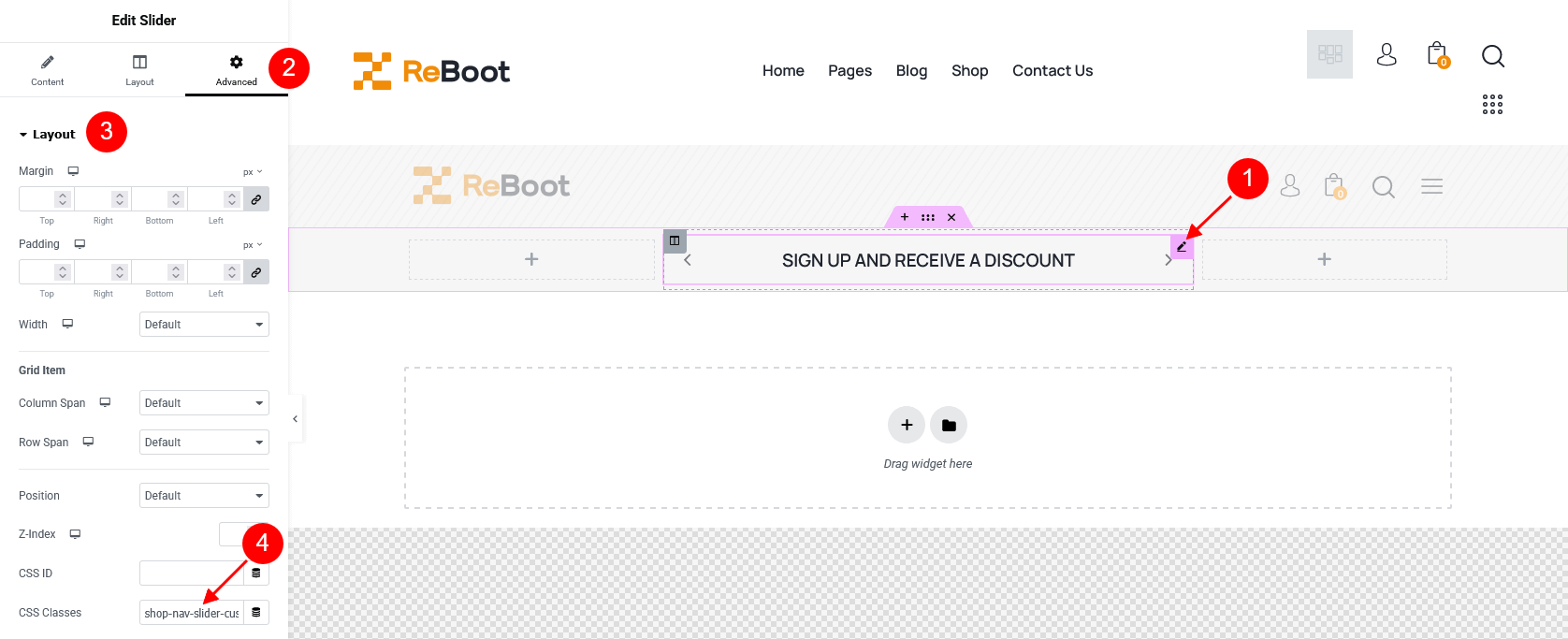Open top header shopping cart icon

(x=1438, y=54)
